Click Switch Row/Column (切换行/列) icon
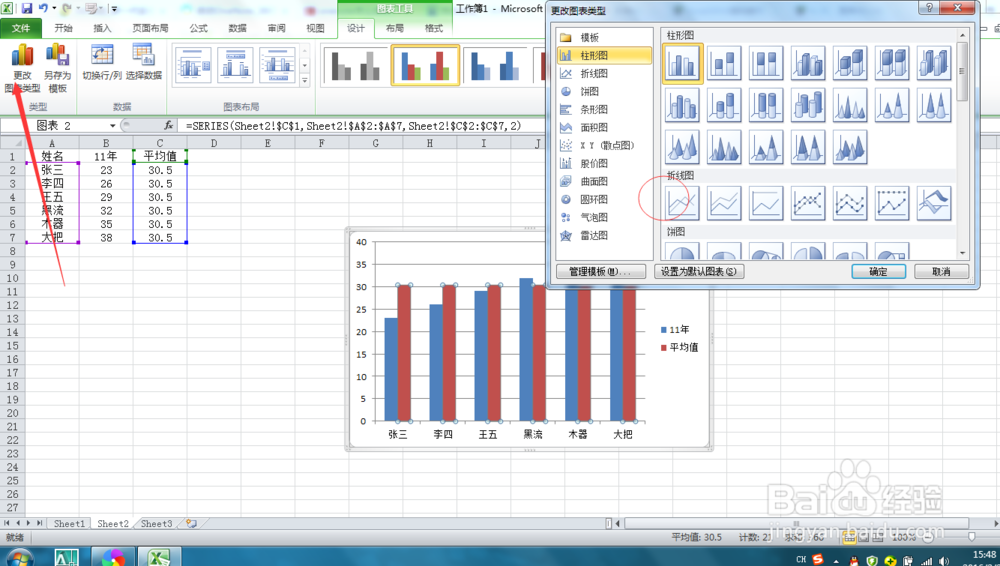The image size is (1000, 566). 102,63
